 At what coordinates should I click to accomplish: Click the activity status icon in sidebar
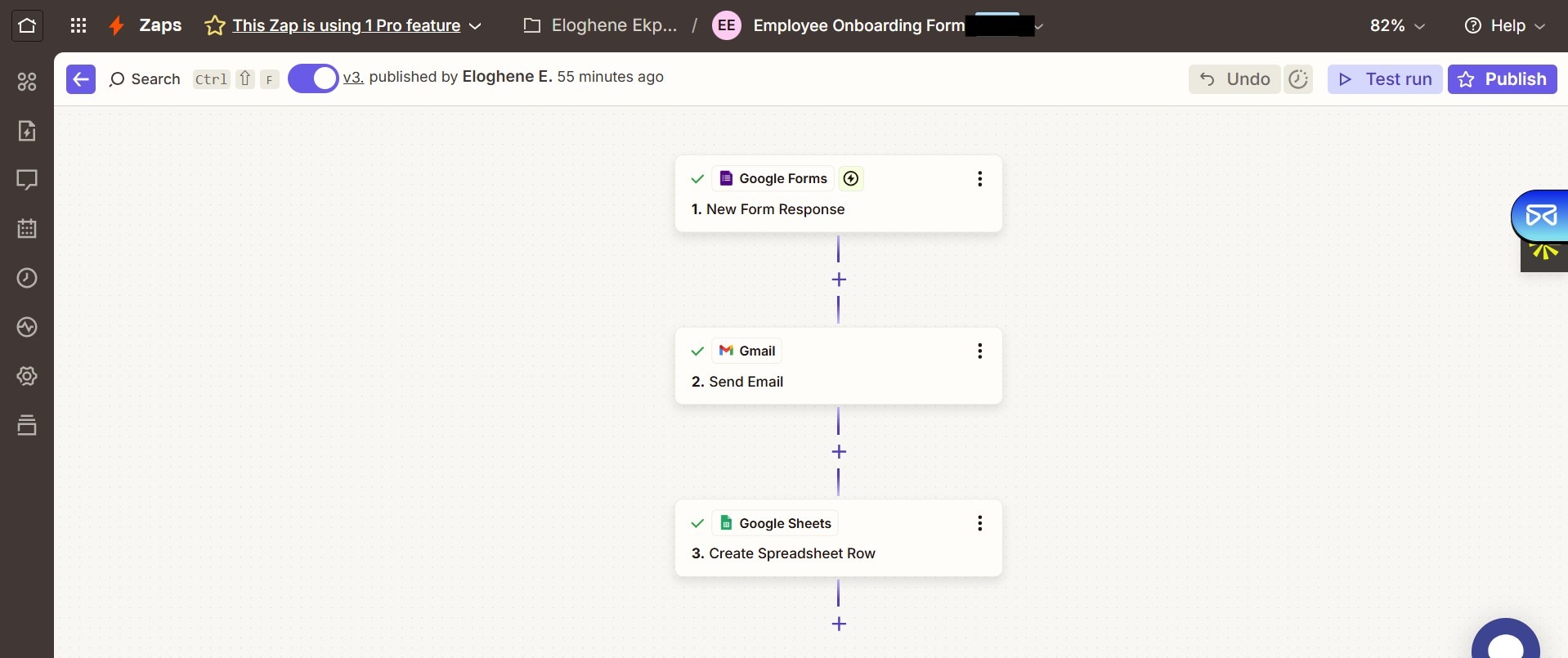tap(27, 327)
